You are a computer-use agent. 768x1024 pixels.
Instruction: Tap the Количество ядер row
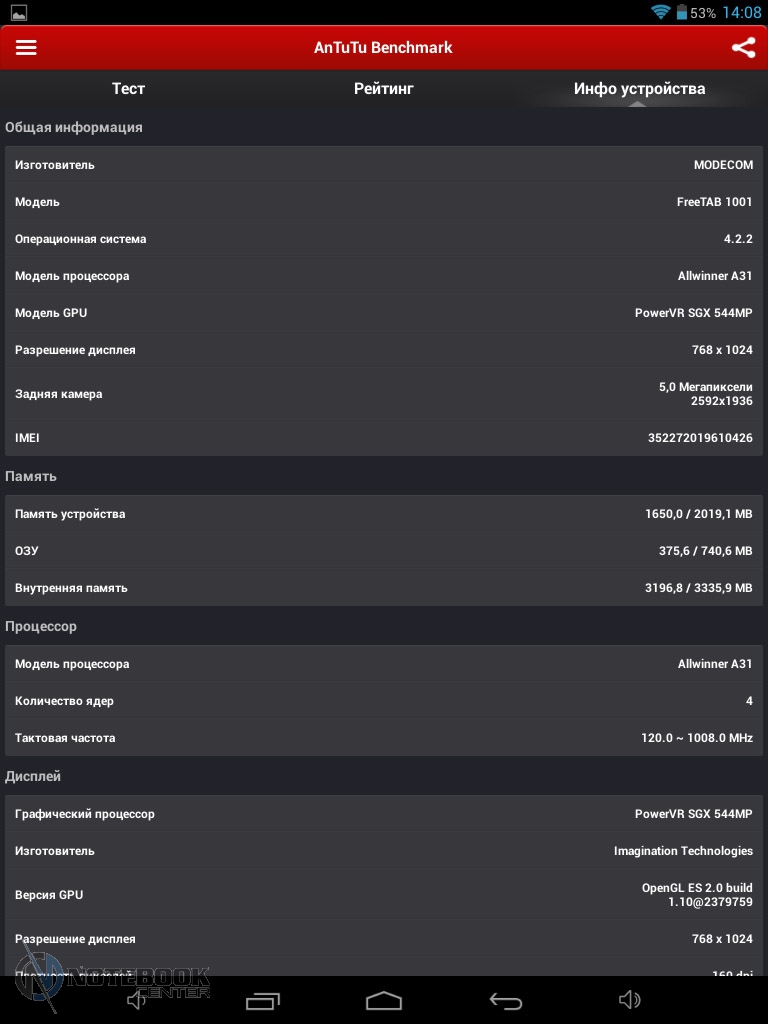(x=384, y=701)
